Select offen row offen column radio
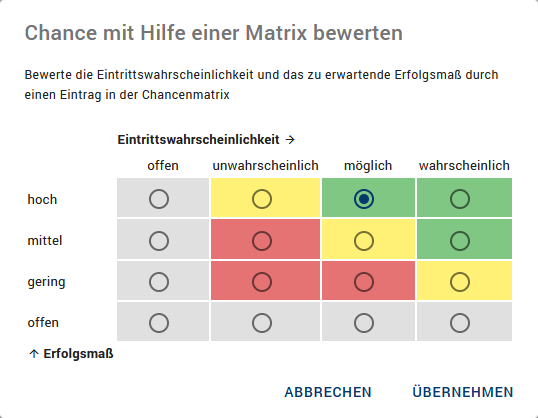The height and width of the screenshot is (418, 538). click(x=159, y=323)
